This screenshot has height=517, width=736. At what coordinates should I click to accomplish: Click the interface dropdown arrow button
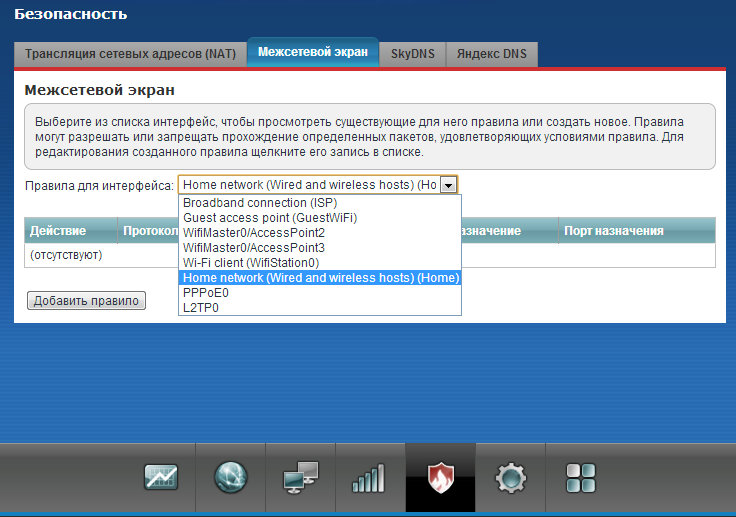[x=449, y=185]
